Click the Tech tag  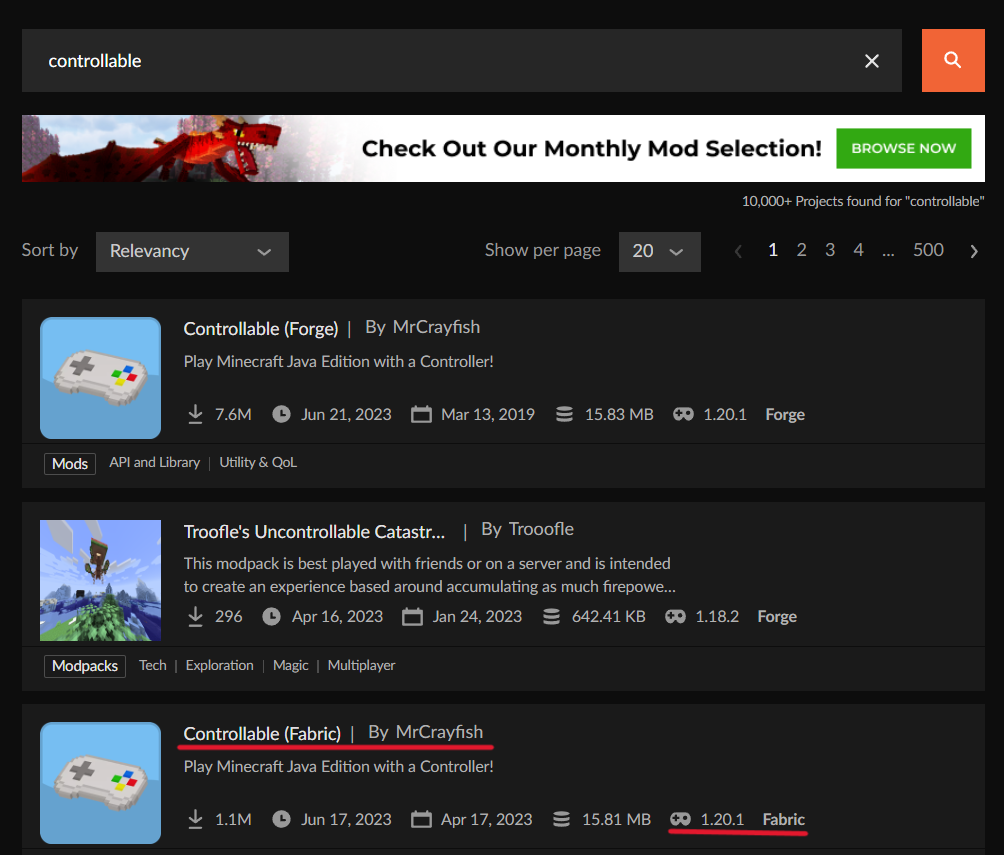[152, 665]
